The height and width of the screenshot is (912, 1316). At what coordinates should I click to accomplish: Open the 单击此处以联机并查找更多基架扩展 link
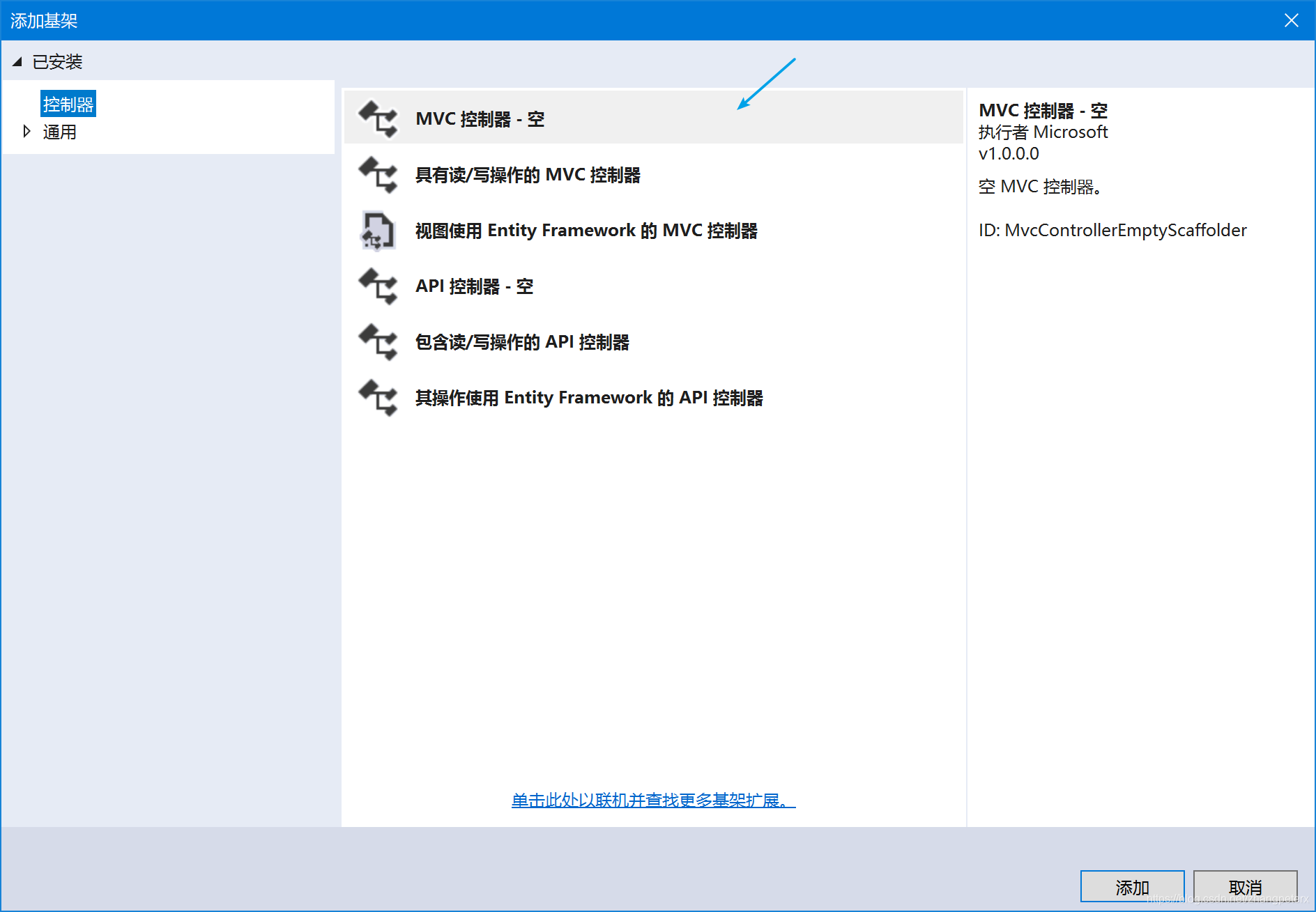coord(653,800)
